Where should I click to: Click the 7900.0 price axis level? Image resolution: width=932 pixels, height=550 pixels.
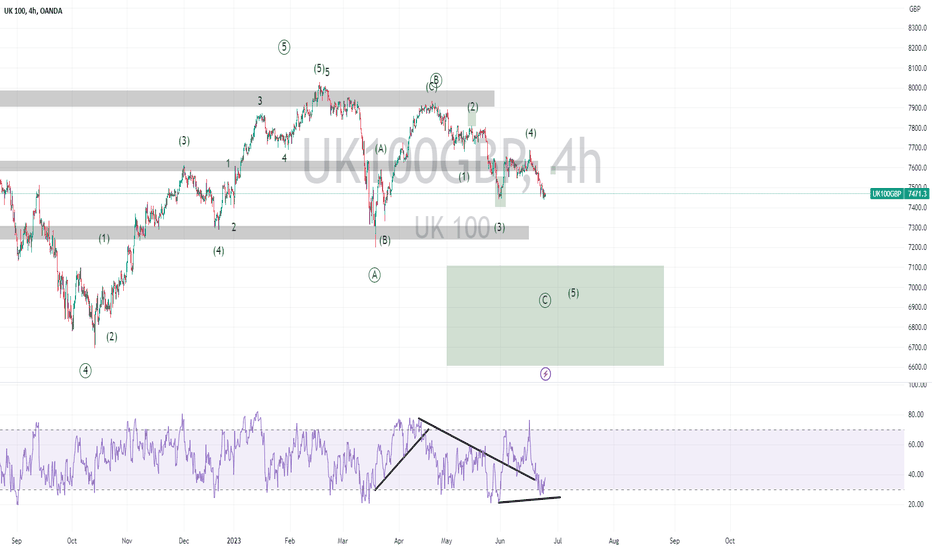[x=917, y=108]
